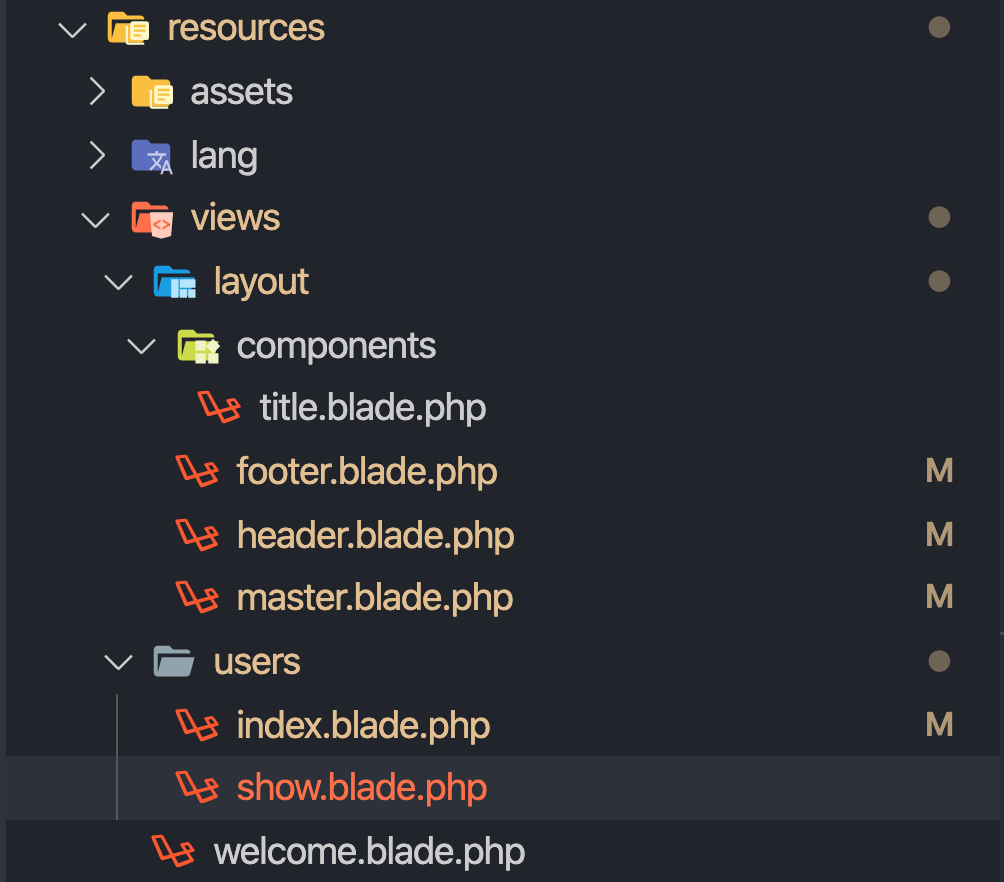Click the modified badge on index.blade.php
This screenshot has width=1004, height=882.
pos(939,724)
